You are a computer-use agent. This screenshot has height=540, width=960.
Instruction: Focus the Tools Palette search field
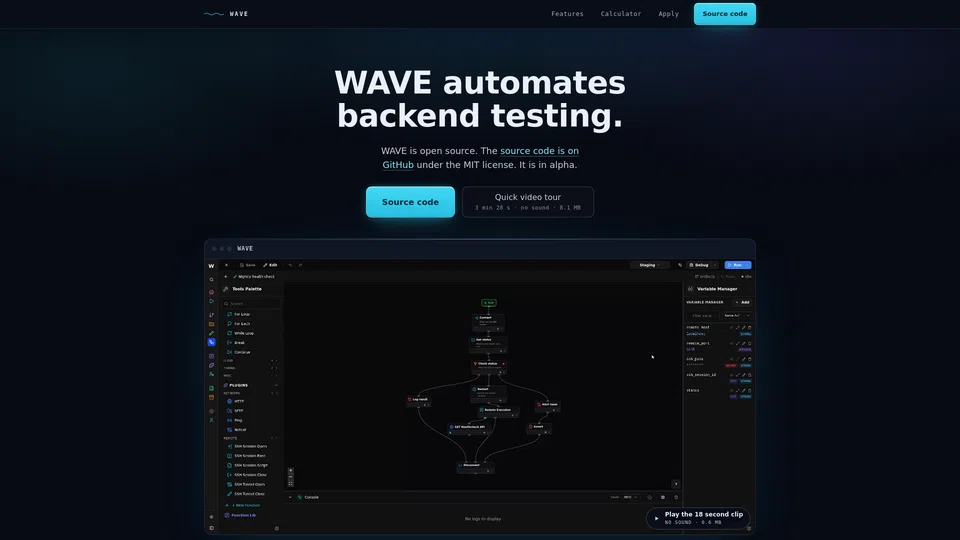tap(252, 304)
